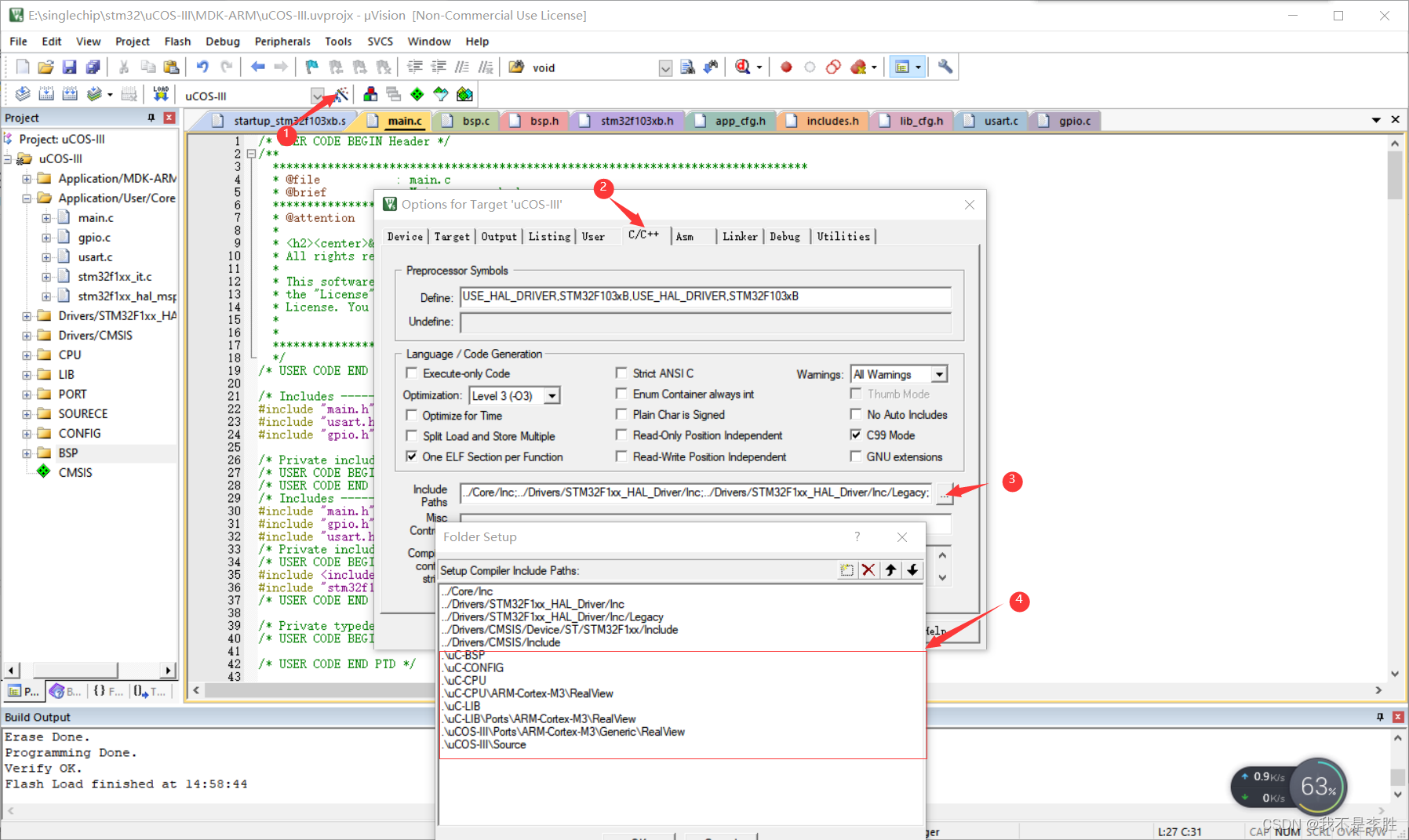The width and height of the screenshot is (1409, 840).
Task: Enable GNU extensions checkbox
Action: pyautogui.click(x=856, y=456)
